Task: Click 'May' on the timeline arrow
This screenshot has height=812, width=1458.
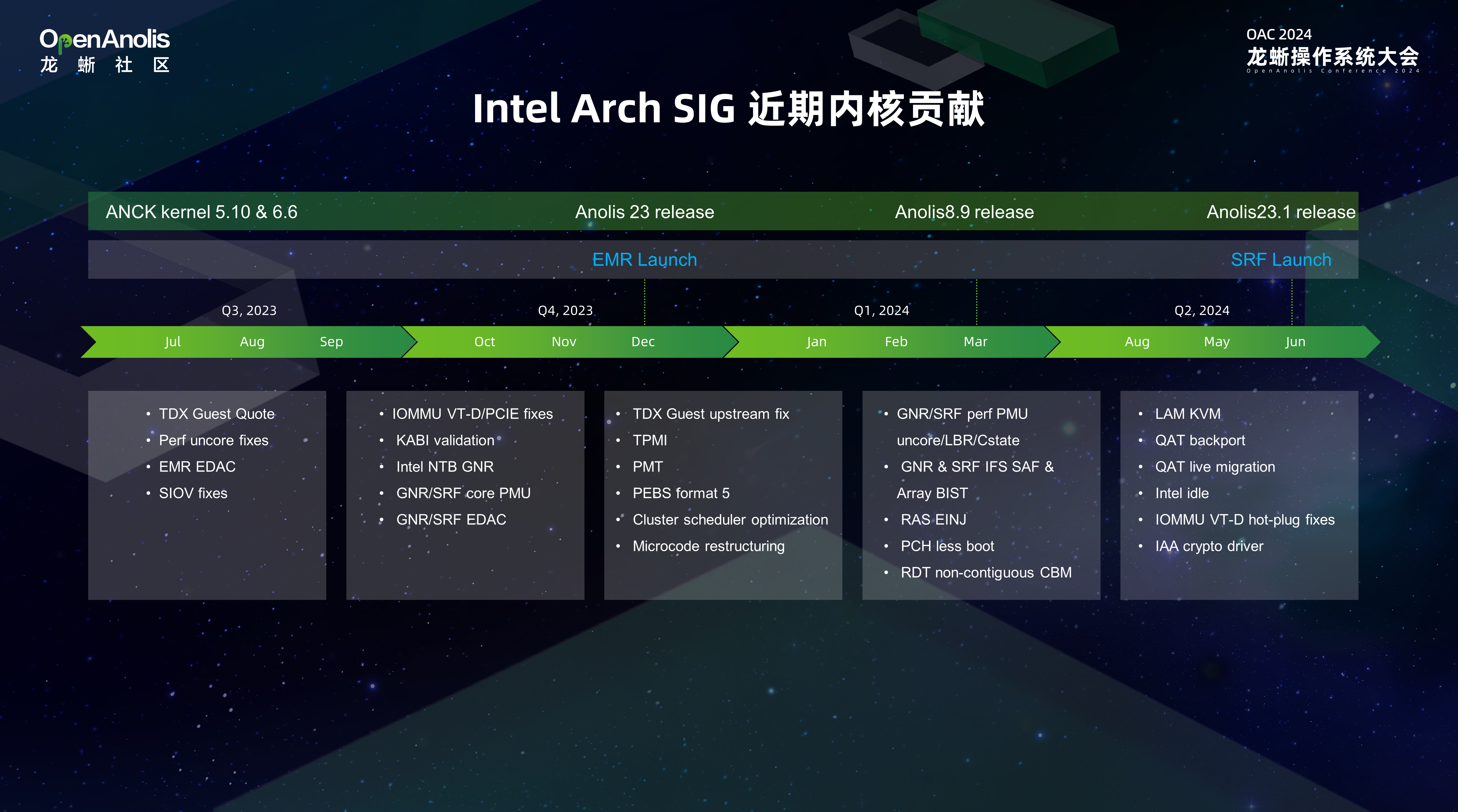Action: pos(1216,342)
